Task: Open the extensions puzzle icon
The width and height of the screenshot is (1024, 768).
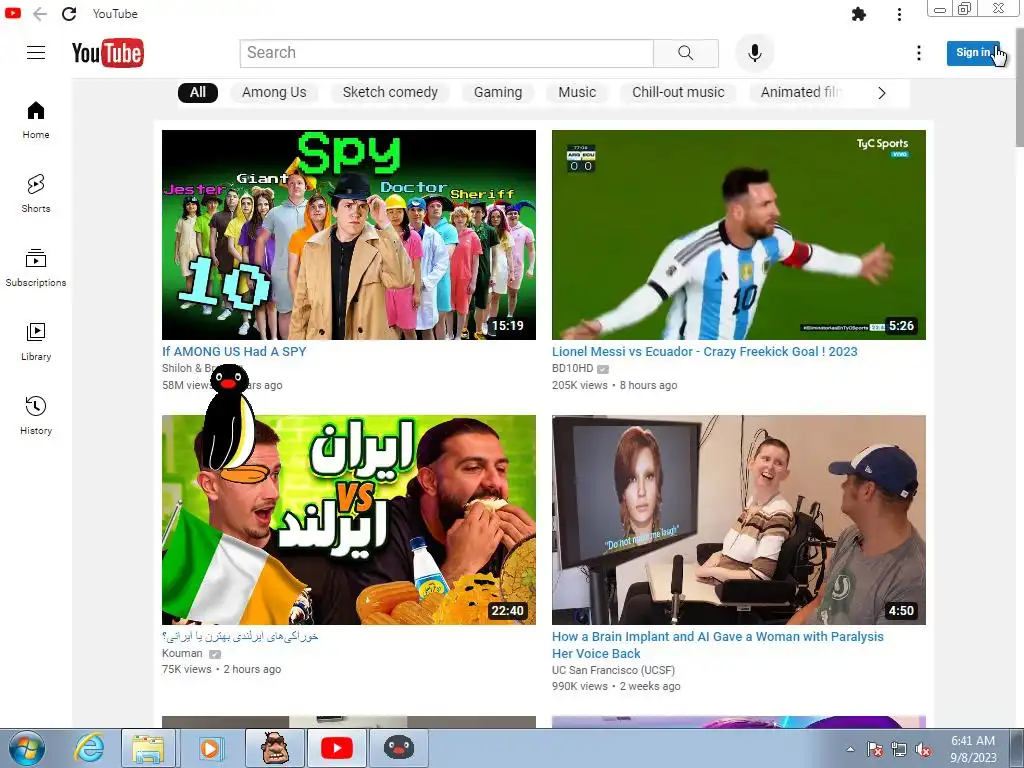Action: tap(859, 14)
